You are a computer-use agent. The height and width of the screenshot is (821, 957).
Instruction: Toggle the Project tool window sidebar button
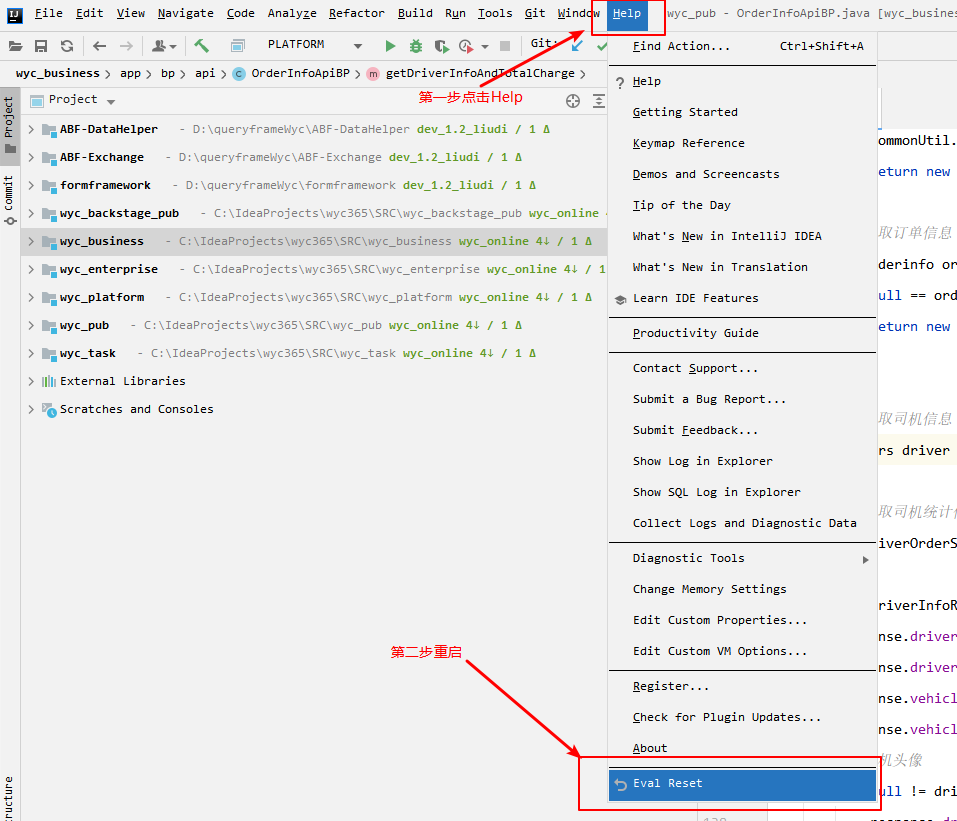[9, 120]
